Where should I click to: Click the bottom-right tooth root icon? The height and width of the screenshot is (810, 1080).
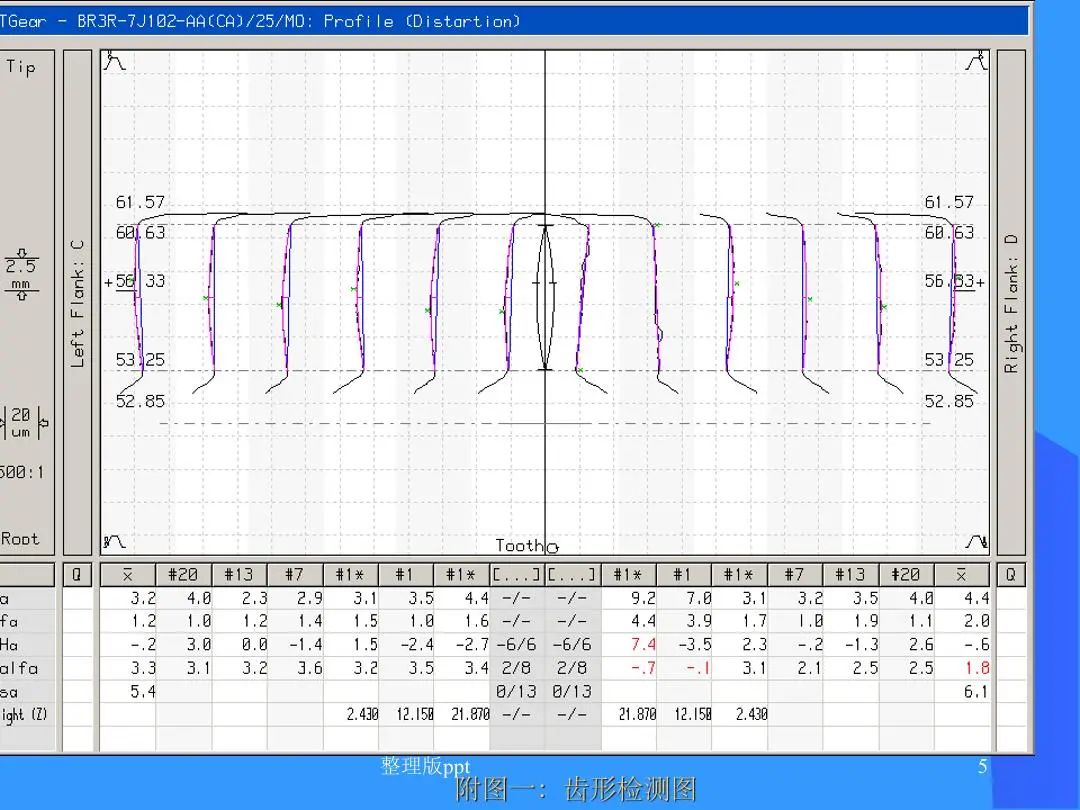976,542
